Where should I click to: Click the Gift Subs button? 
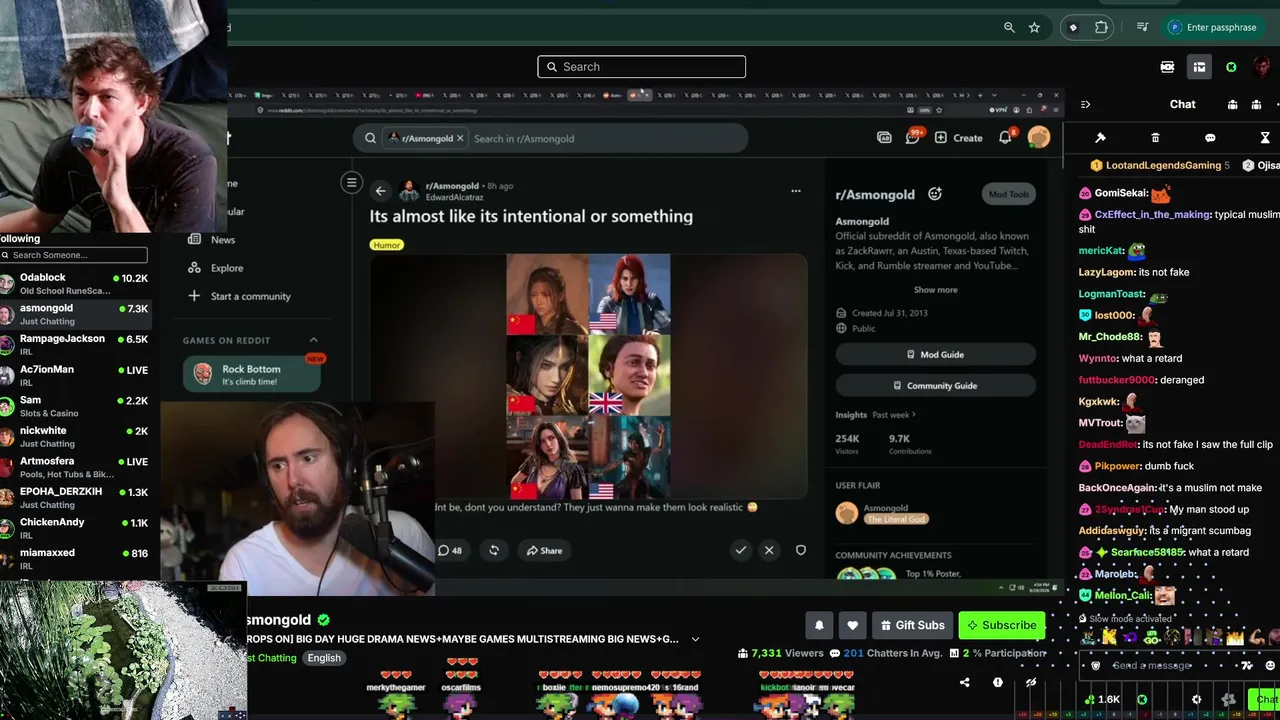(x=912, y=625)
